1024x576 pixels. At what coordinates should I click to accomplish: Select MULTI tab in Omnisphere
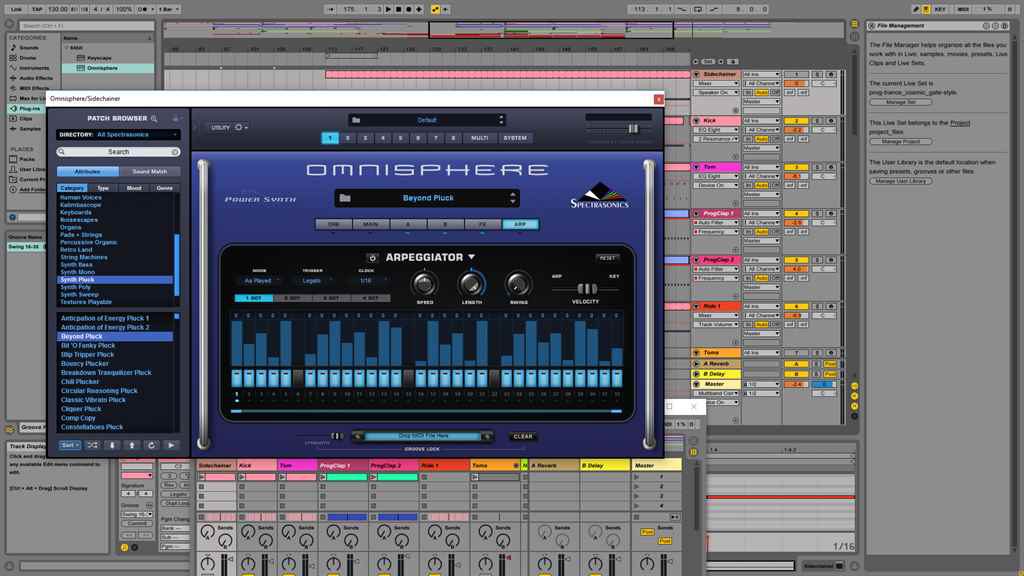point(479,138)
